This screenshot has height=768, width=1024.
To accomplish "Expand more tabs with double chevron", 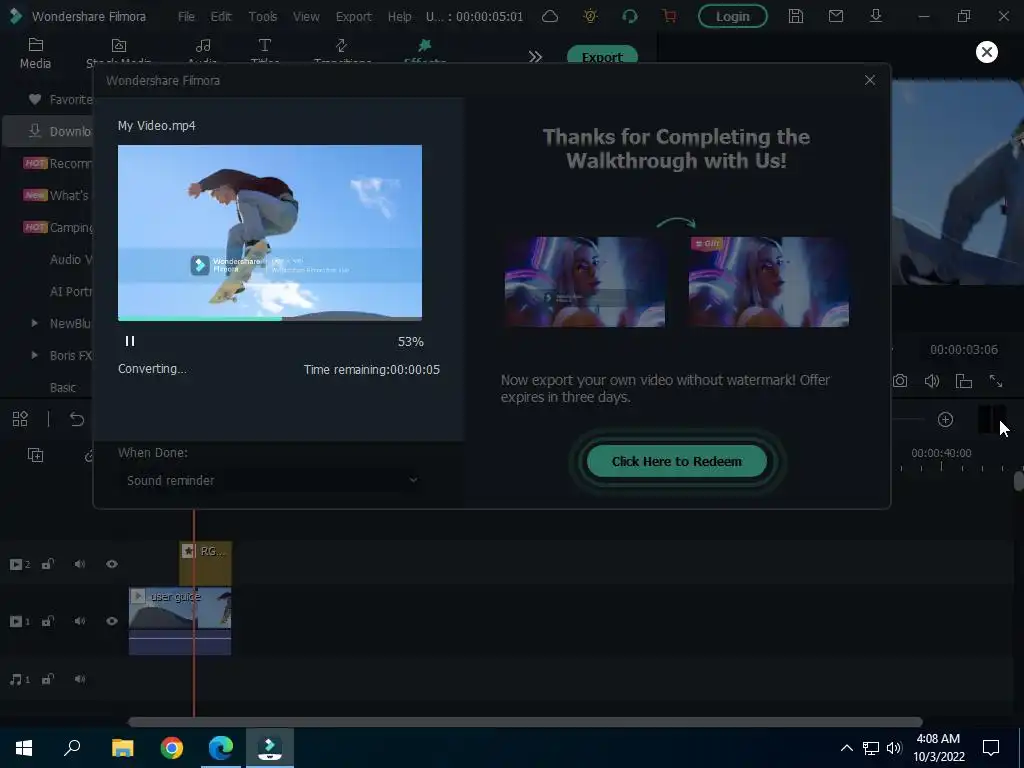I will 536,57.
